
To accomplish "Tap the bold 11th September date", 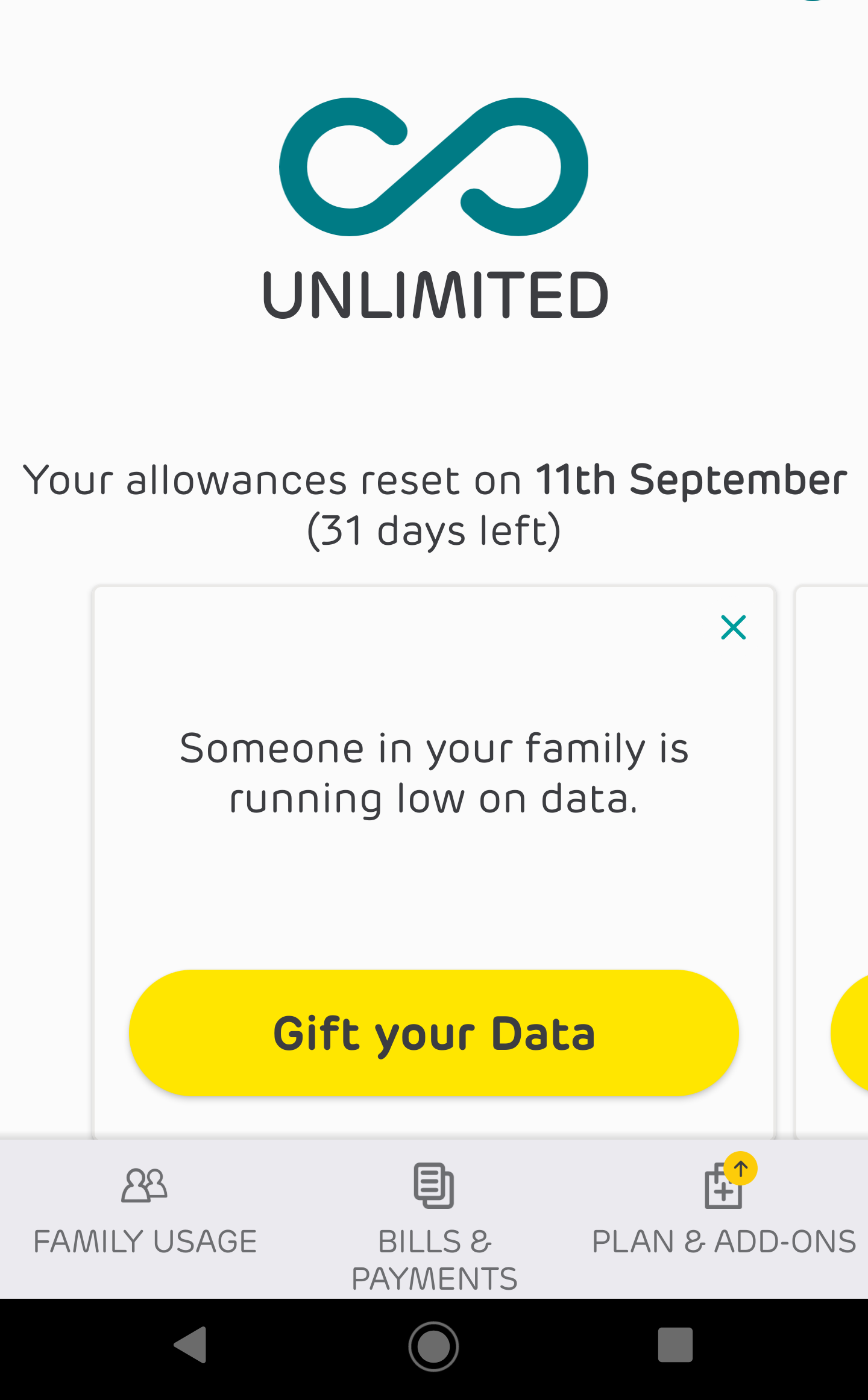I will pos(691,480).
